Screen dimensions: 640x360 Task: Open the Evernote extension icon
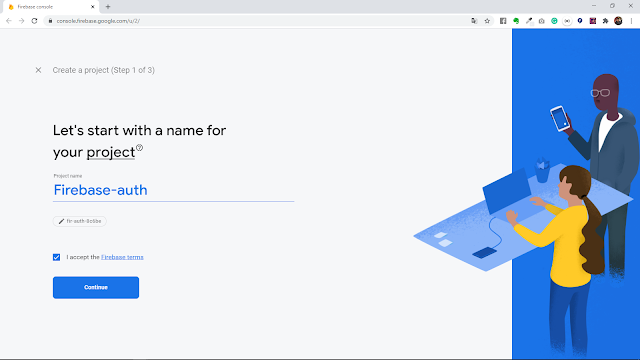pos(516,21)
